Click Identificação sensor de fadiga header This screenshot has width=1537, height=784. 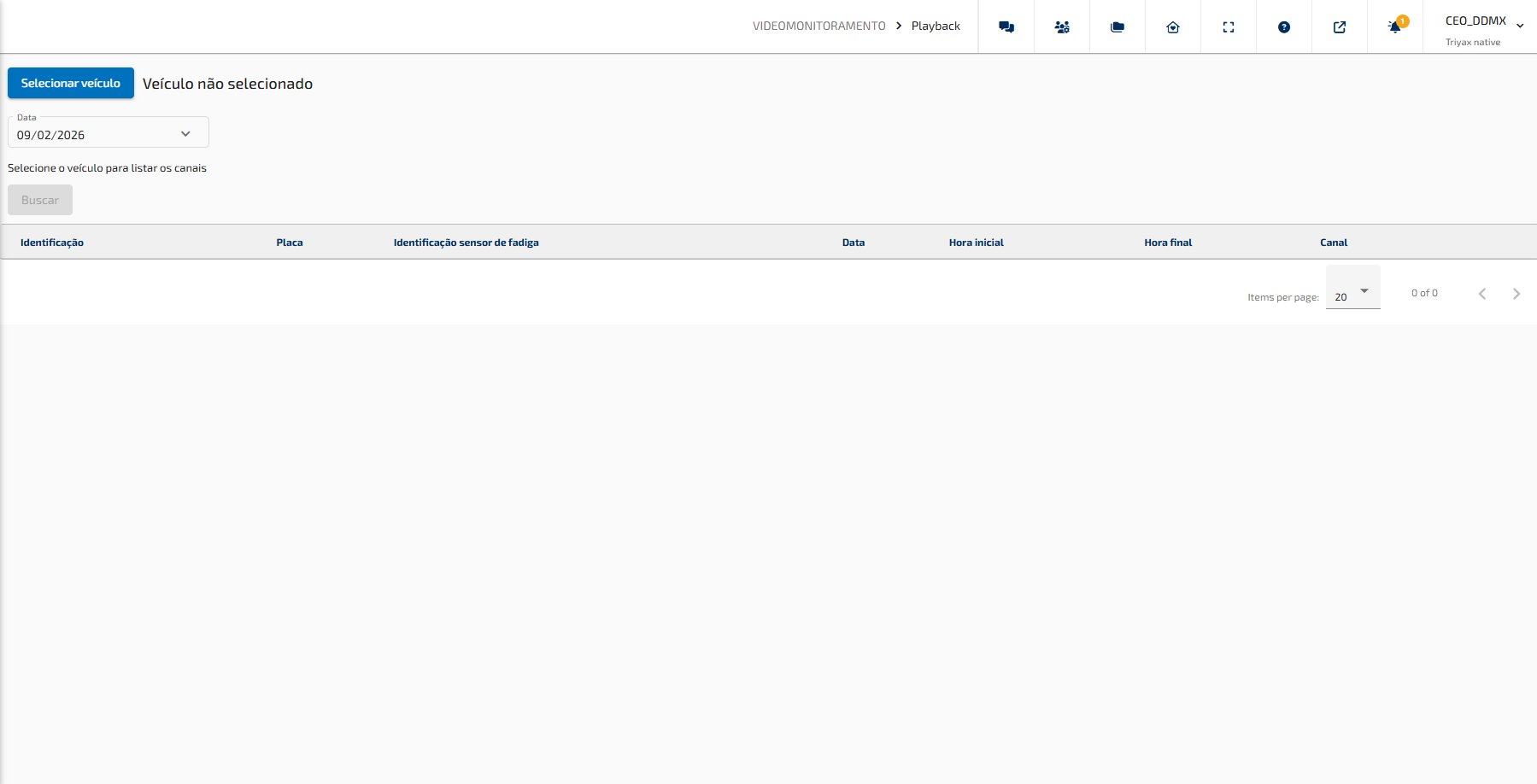(x=466, y=243)
